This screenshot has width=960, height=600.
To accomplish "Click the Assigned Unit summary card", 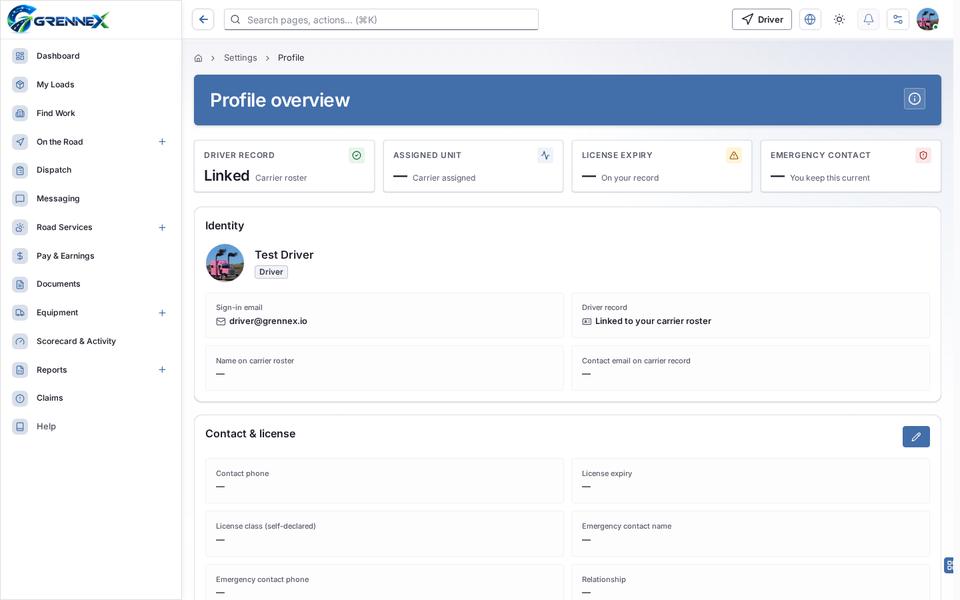I will pos(473,167).
